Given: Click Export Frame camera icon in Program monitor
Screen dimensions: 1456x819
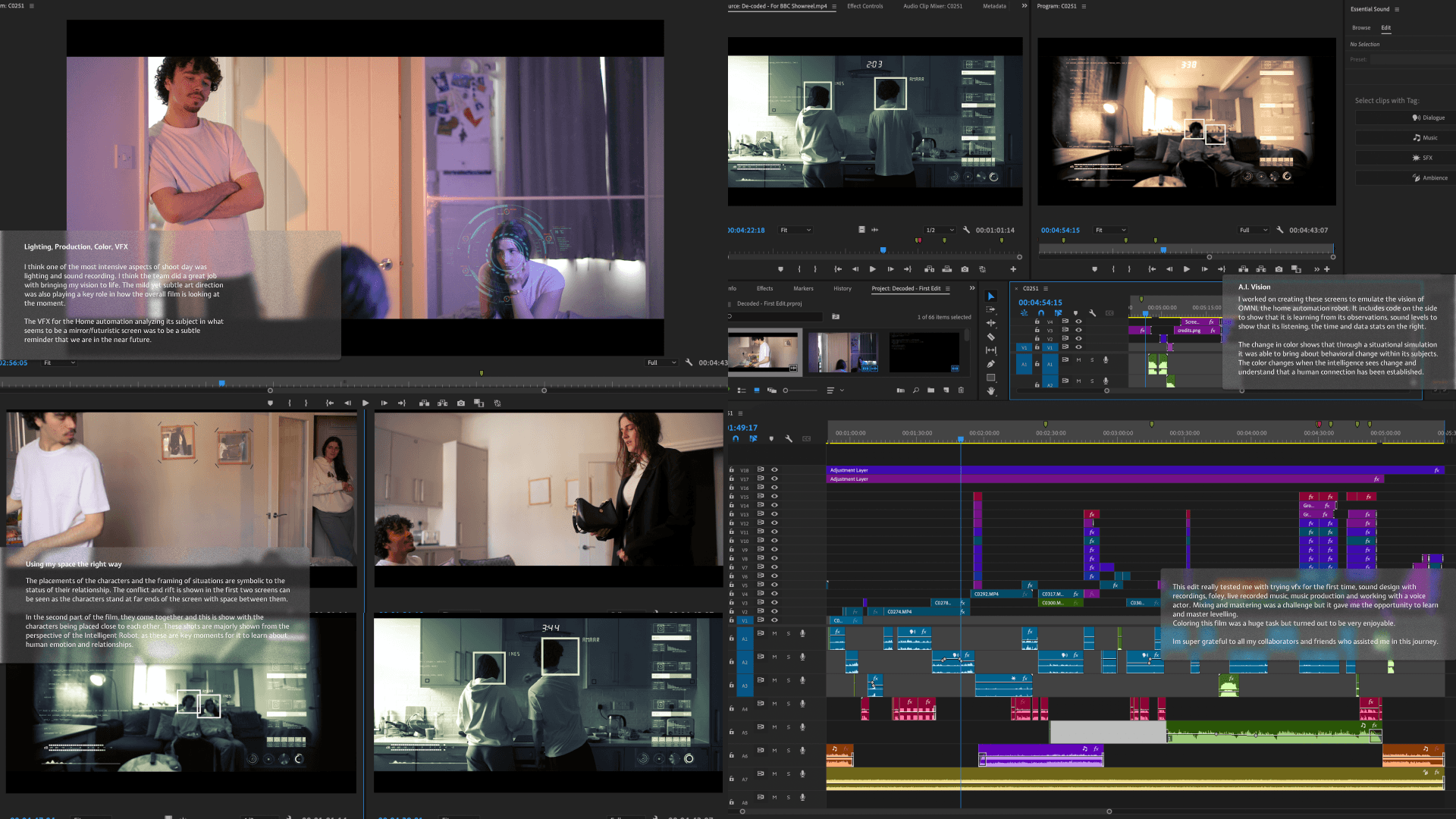Looking at the screenshot, I should point(1279,269).
